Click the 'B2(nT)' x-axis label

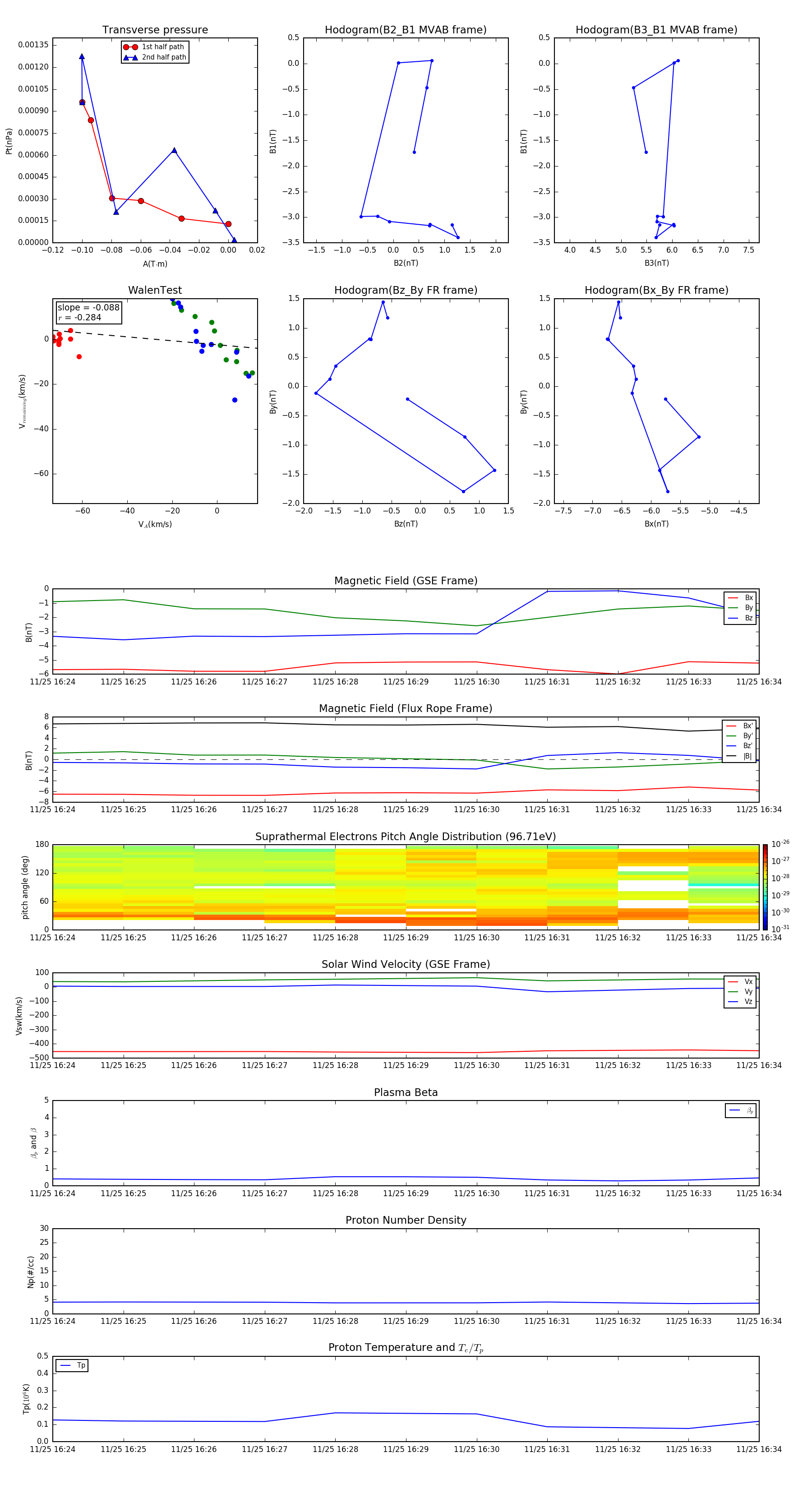pyautogui.click(x=406, y=263)
